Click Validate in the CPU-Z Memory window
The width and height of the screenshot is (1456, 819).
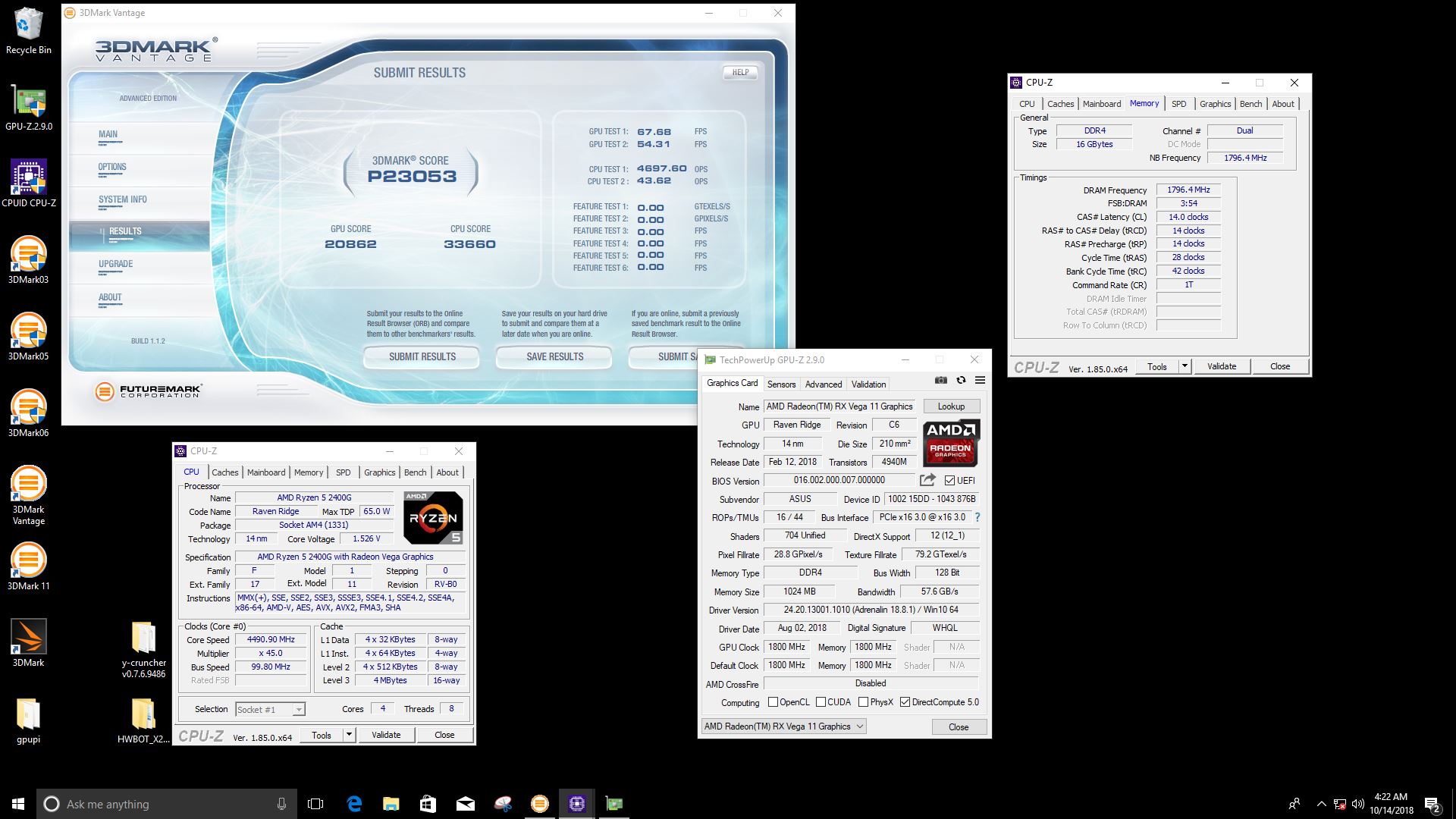[x=1222, y=366]
